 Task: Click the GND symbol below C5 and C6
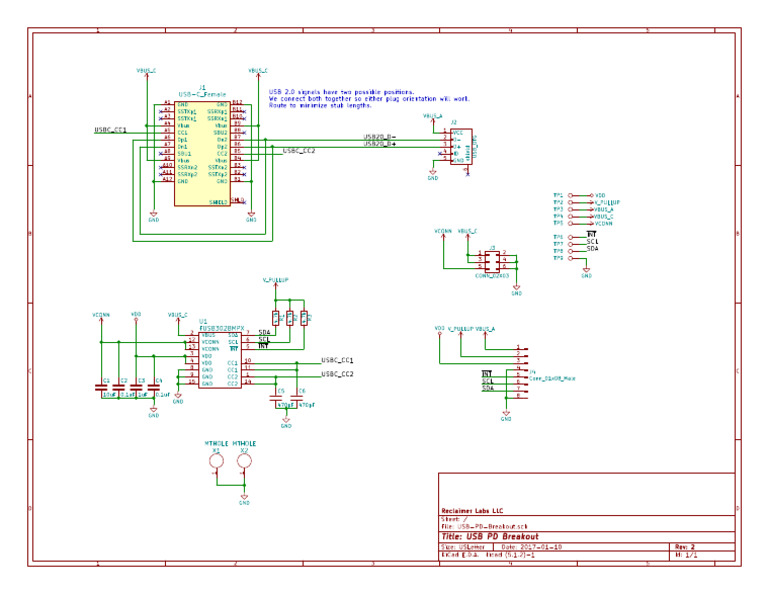tap(287, 422)
